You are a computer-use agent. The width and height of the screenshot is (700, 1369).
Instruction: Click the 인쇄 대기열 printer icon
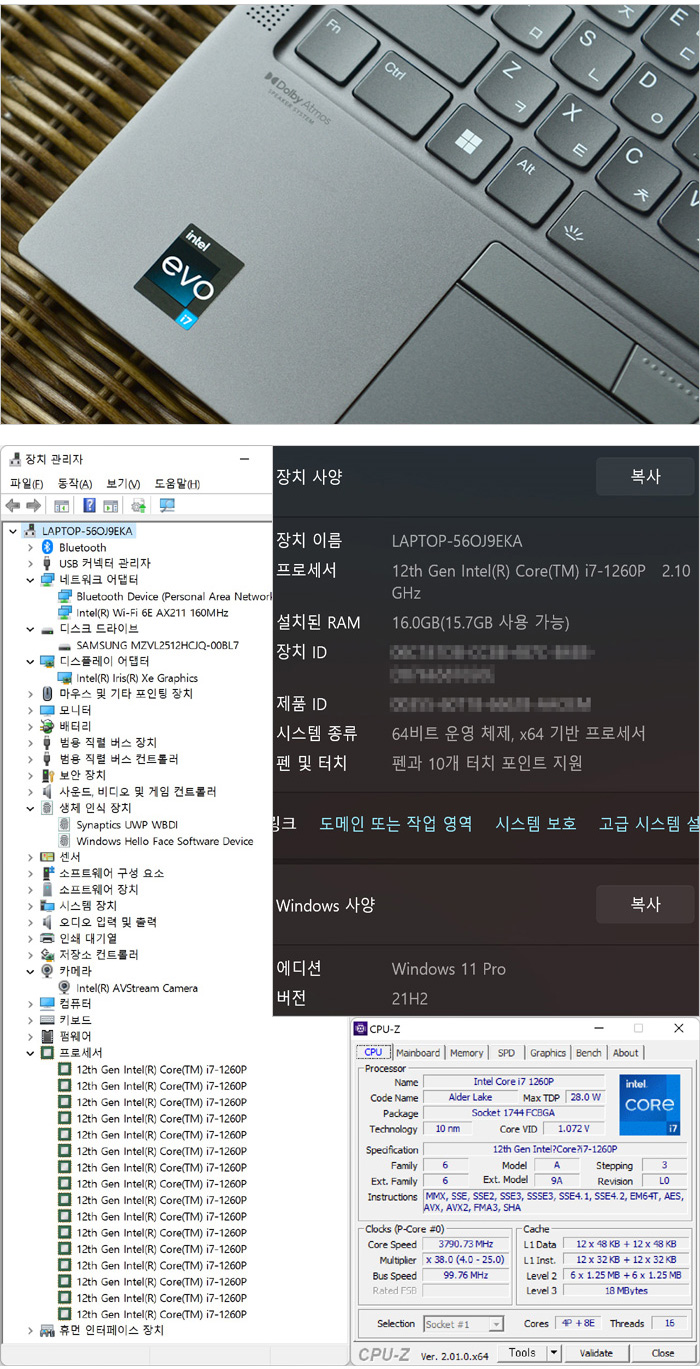[x=47, y=938]
